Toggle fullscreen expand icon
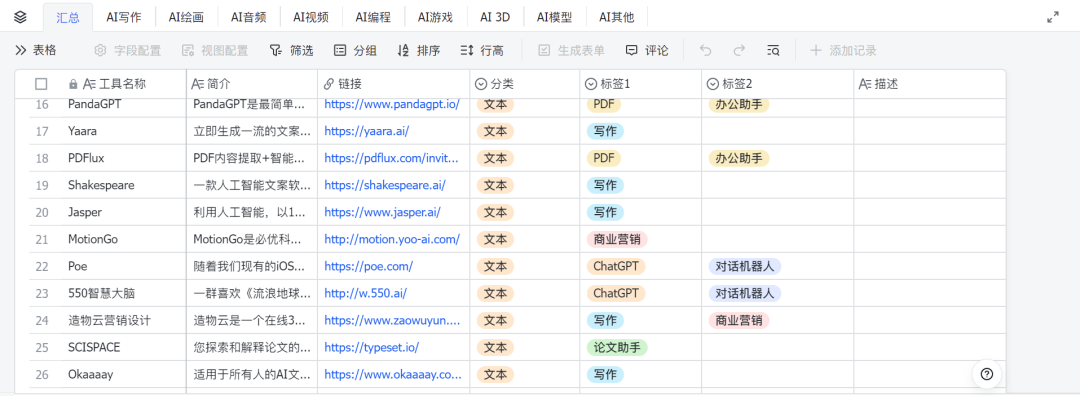The height and width of the screenshot is (396, 1080). pos(1052,17)
